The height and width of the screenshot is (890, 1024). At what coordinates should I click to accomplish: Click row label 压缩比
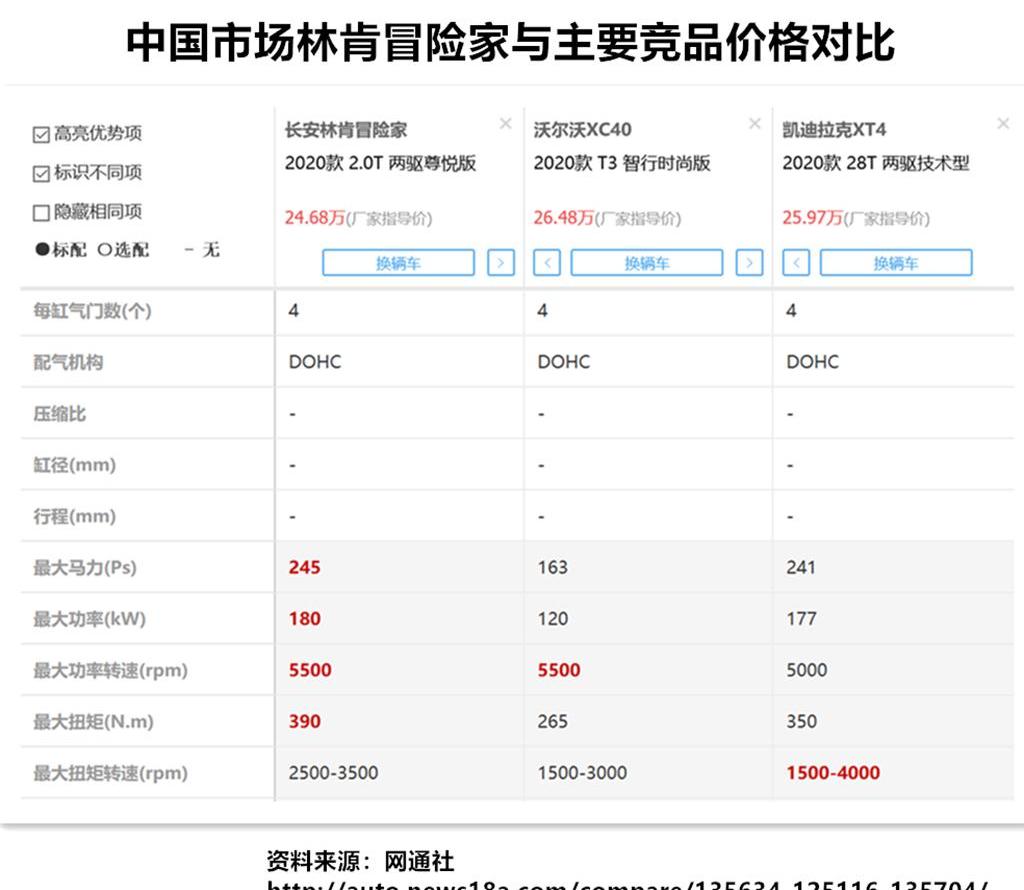[59, 414]
